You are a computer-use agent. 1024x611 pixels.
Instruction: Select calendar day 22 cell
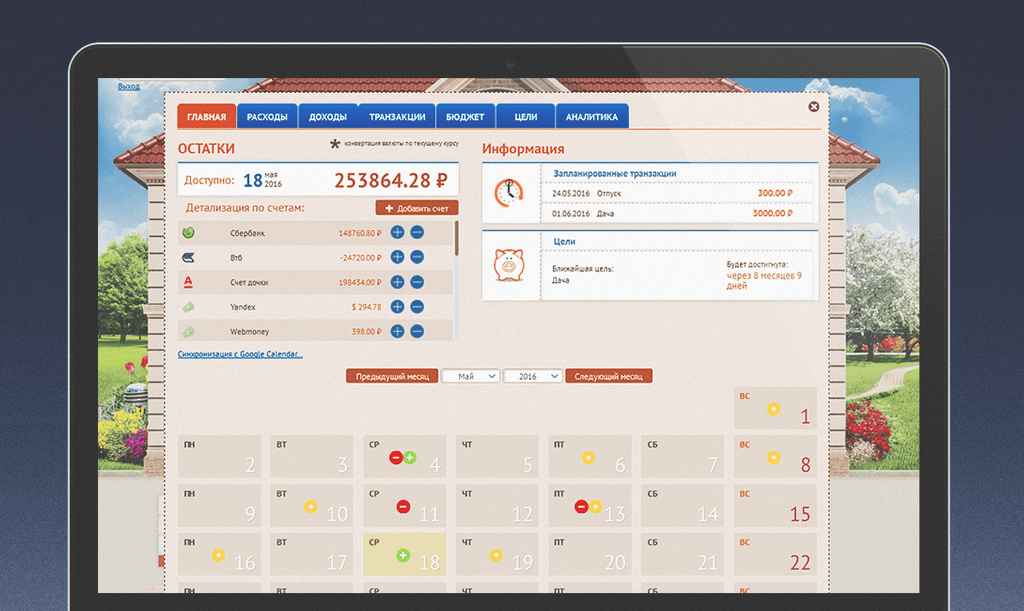775,554
